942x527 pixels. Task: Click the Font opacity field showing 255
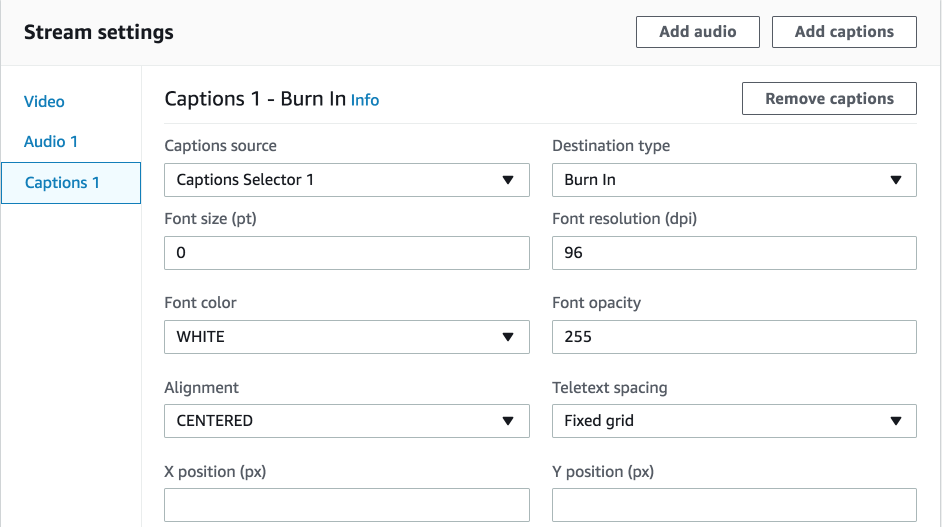pyautogui.click(x=734, y=337)
